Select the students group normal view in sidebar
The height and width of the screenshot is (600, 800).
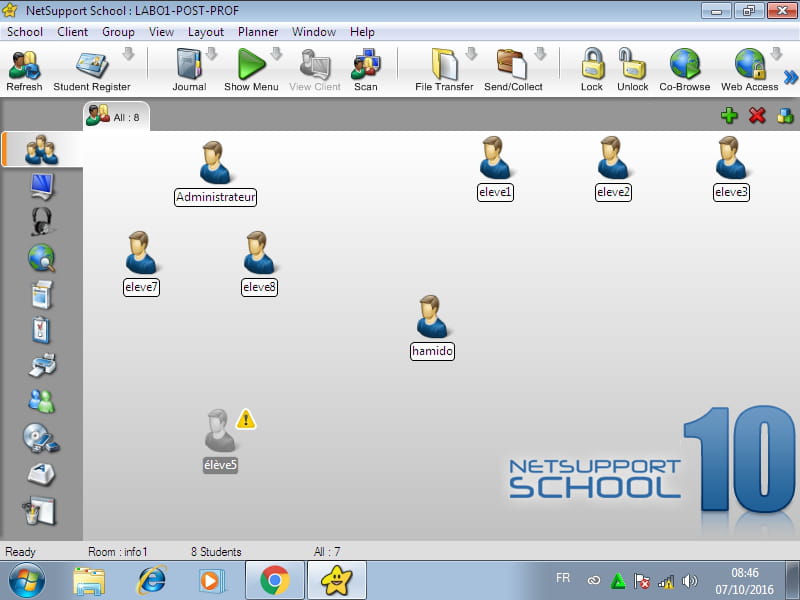point(42,149)
